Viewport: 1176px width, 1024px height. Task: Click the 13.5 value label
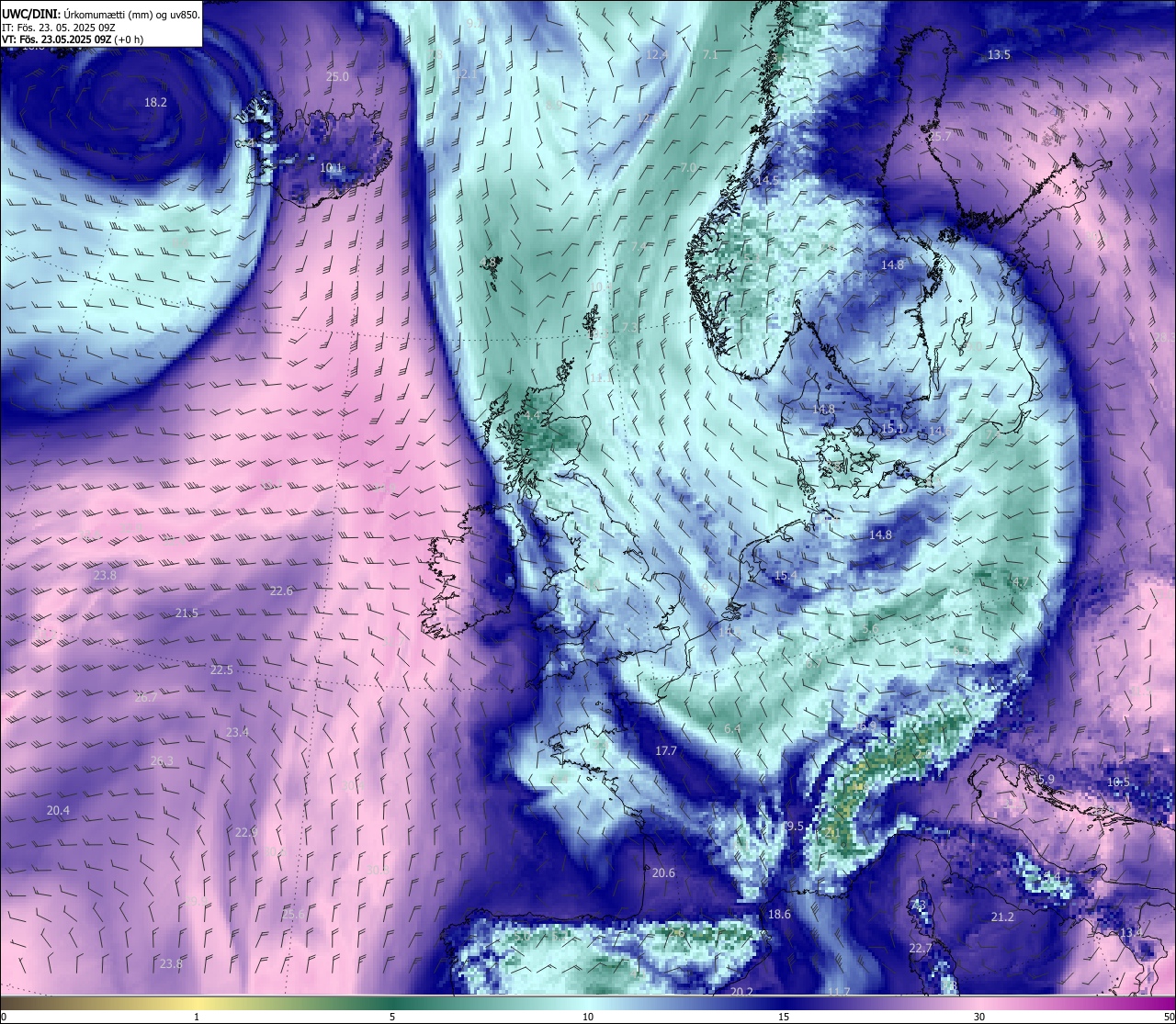(x=999, y=54)
